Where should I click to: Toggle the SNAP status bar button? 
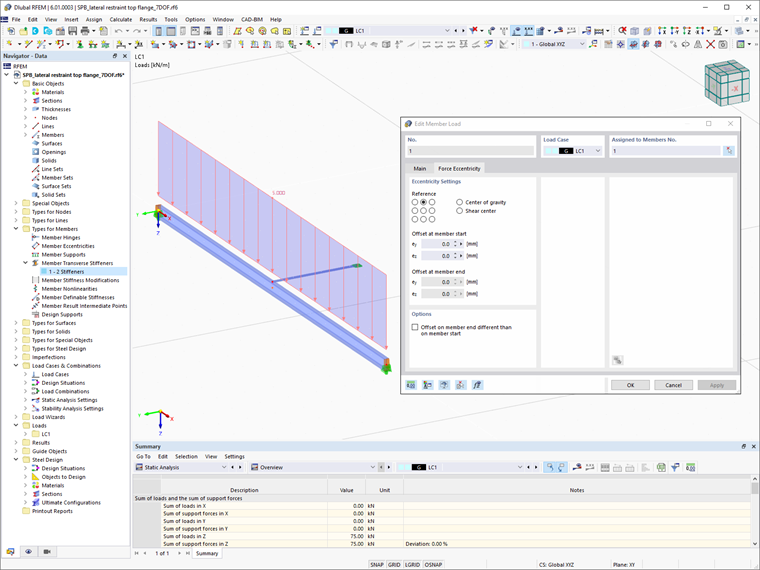377,565
